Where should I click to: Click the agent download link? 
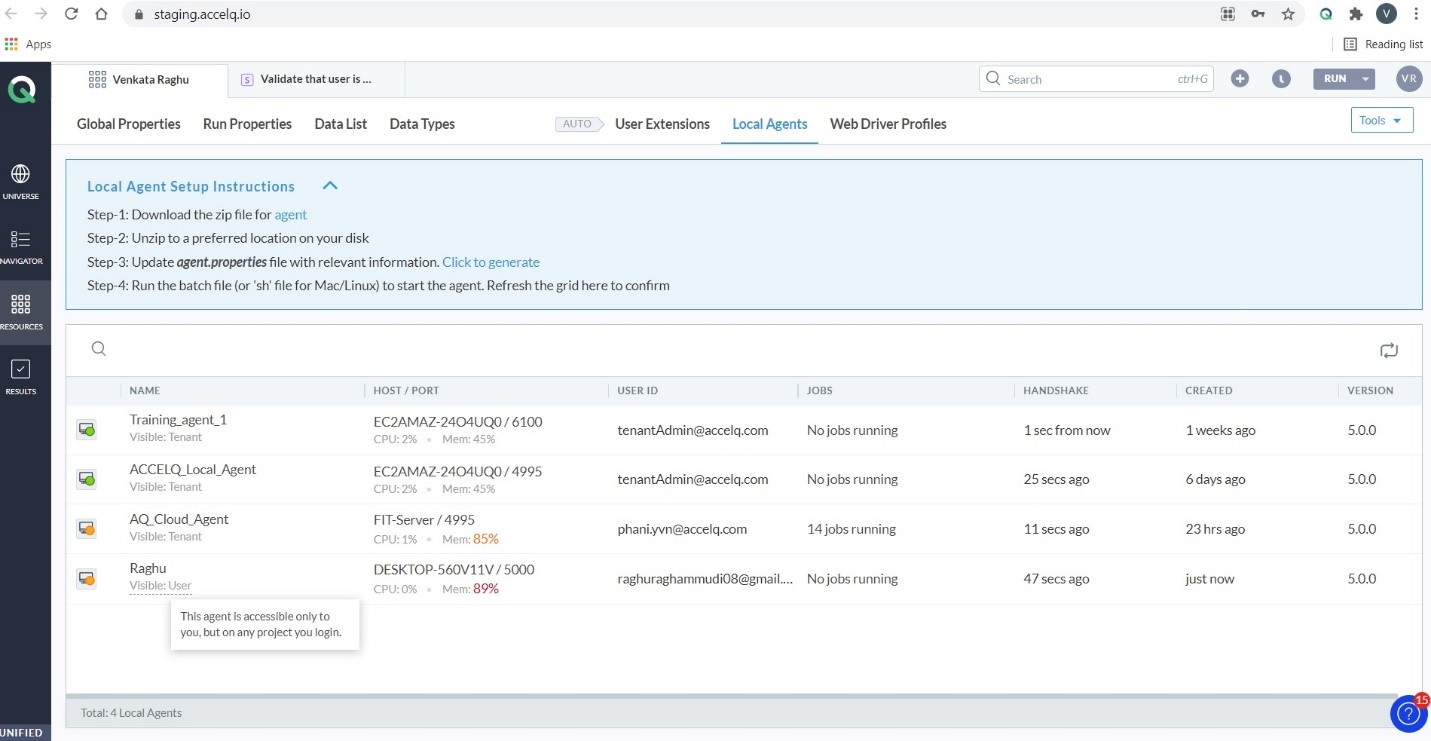click(x=291, y=214)
